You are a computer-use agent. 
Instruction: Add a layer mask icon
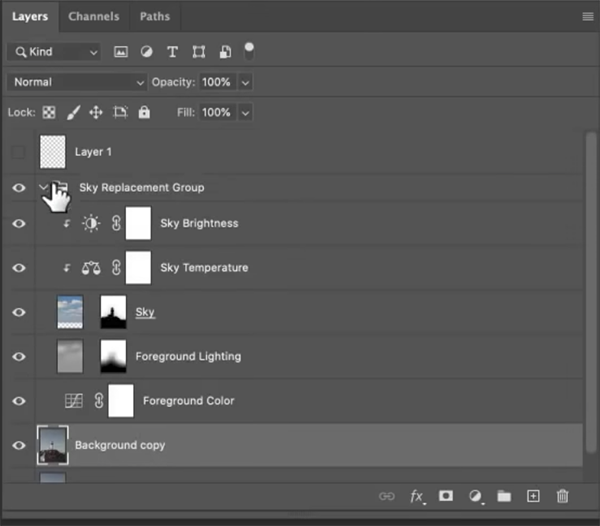tap(446, 496)
